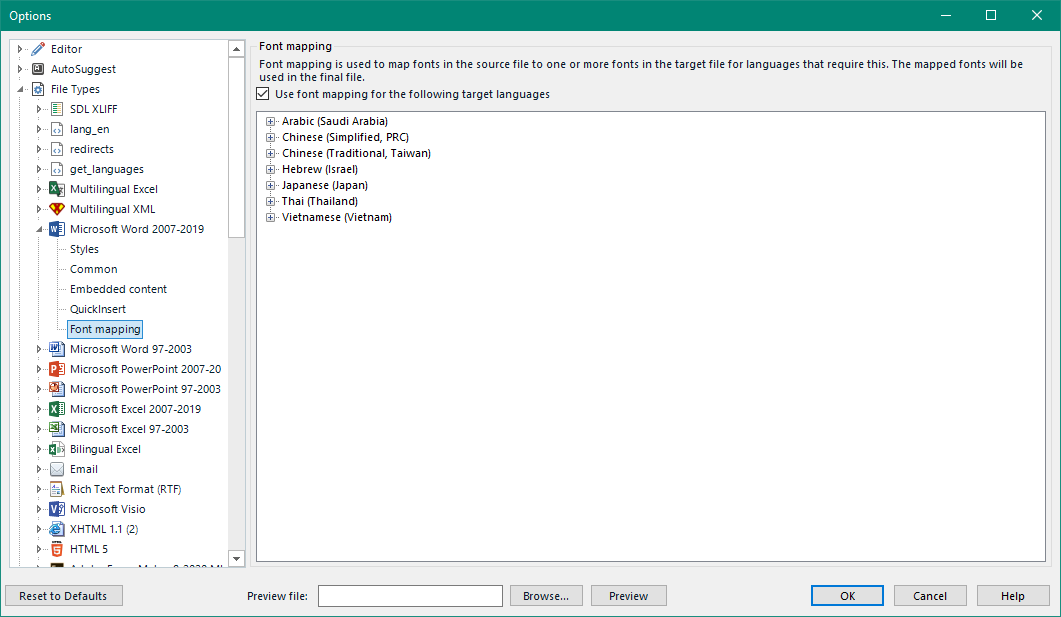This screenshot has width=1061, height=617.
Task: Click the Multilingual XML superhero icon
Action: pos(58,209)
